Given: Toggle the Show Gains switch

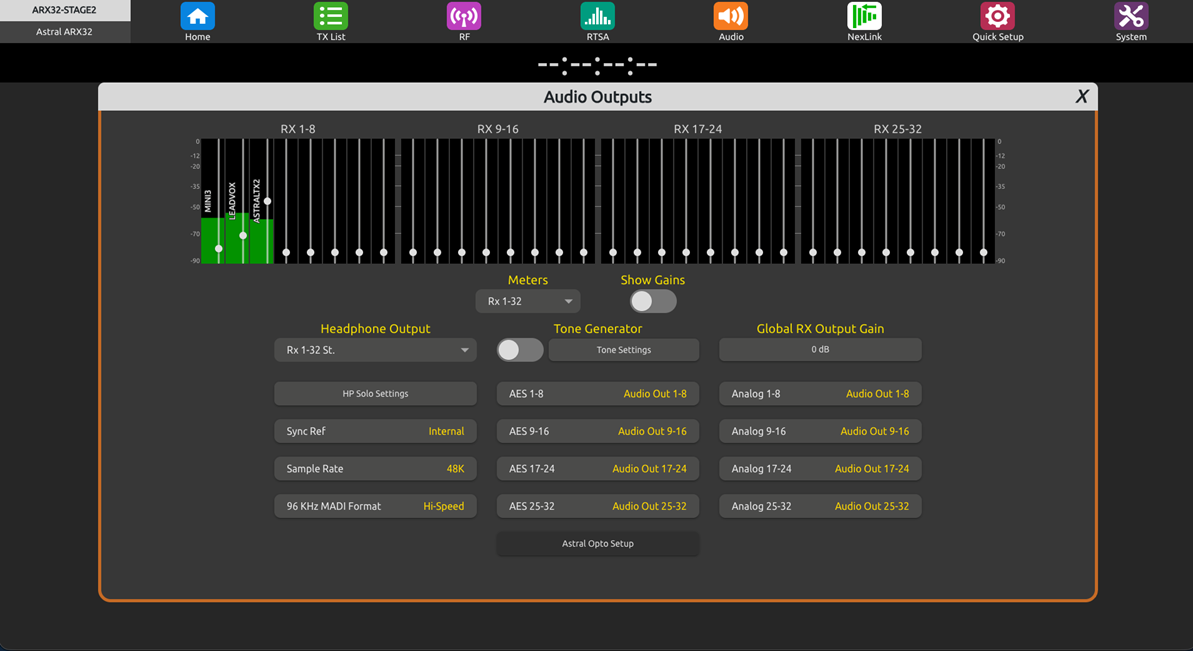Looking at the screenshot, I should (x=653, y=301).
